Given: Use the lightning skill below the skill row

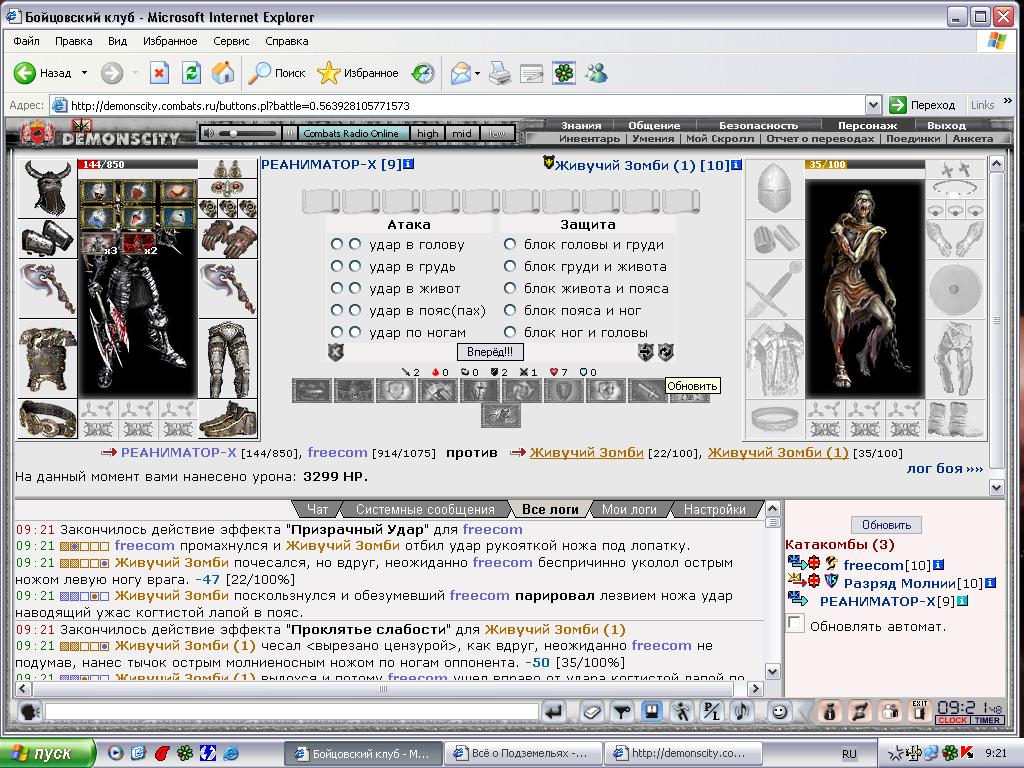Looking at the screenshot, I should pyautogui.click(x=500, y=415).
